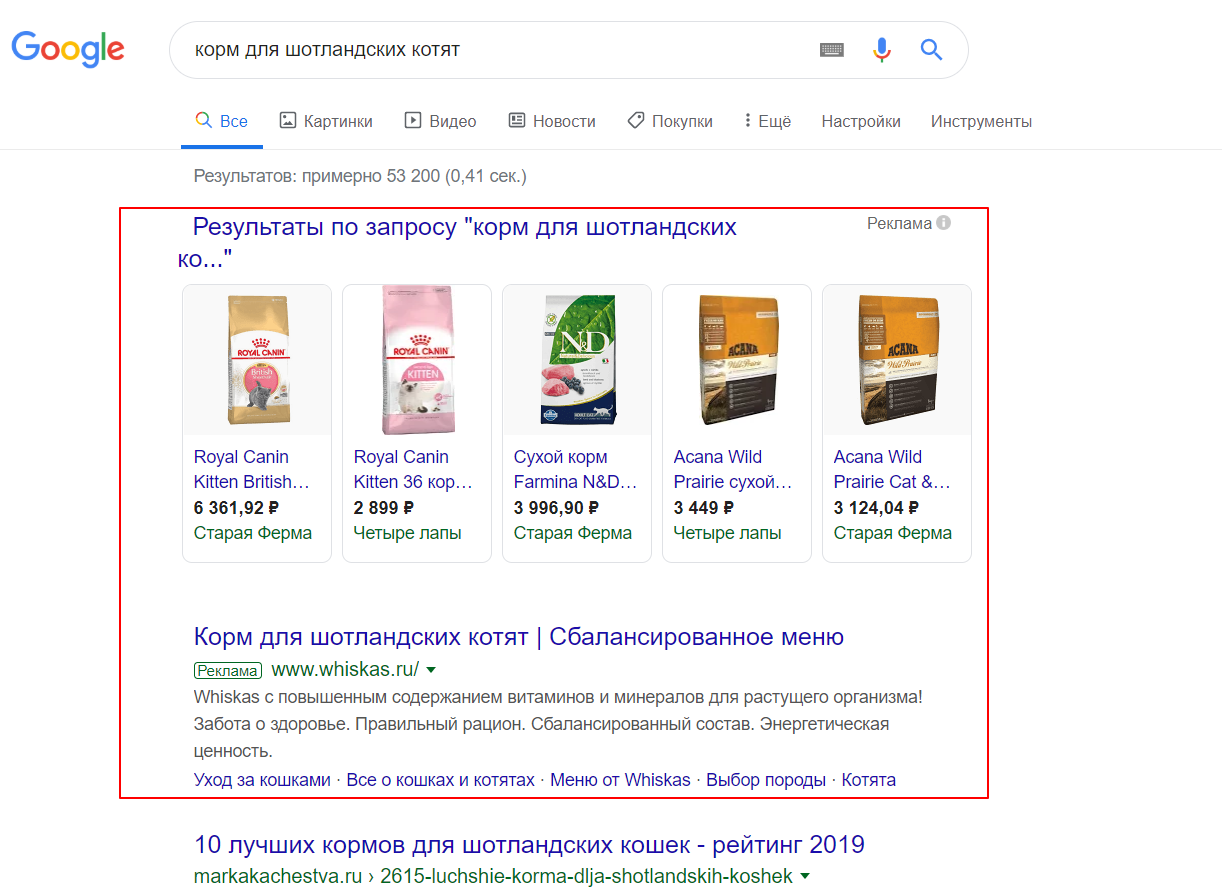
Task: Click Farmina N&D product image
Action: (577, 360)
